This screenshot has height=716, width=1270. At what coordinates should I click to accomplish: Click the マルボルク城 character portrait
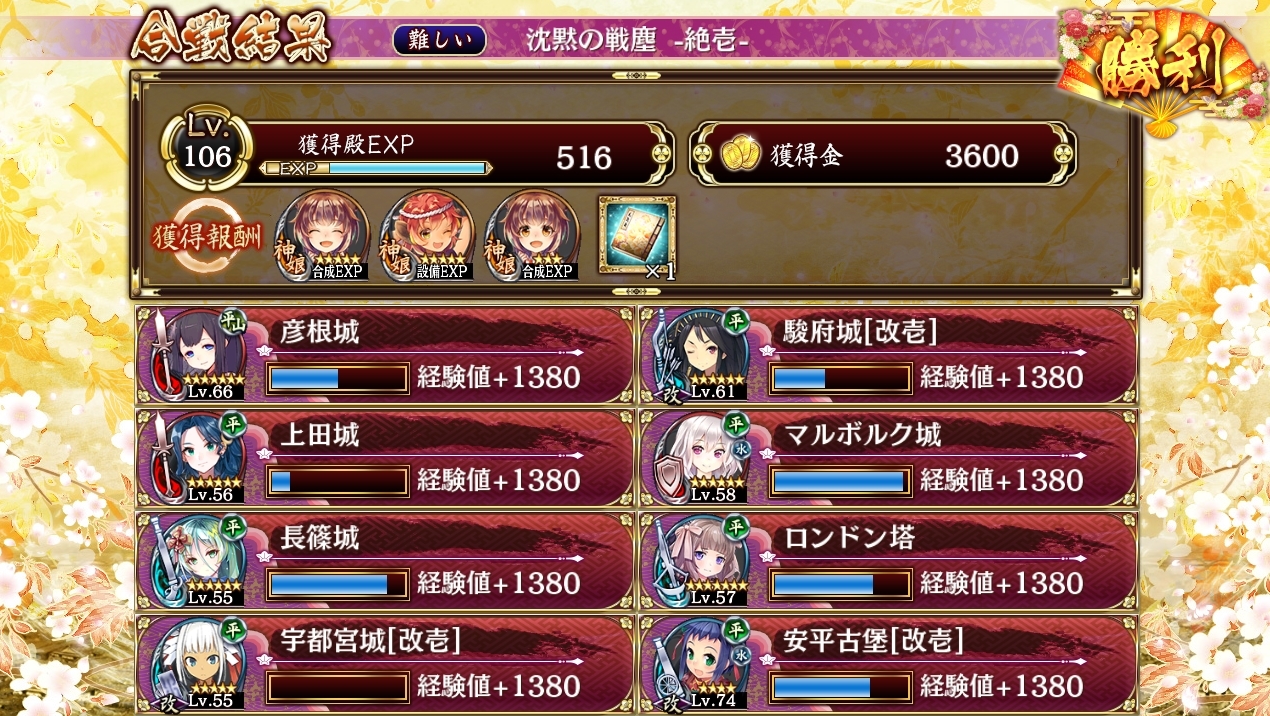click(699, 458)
